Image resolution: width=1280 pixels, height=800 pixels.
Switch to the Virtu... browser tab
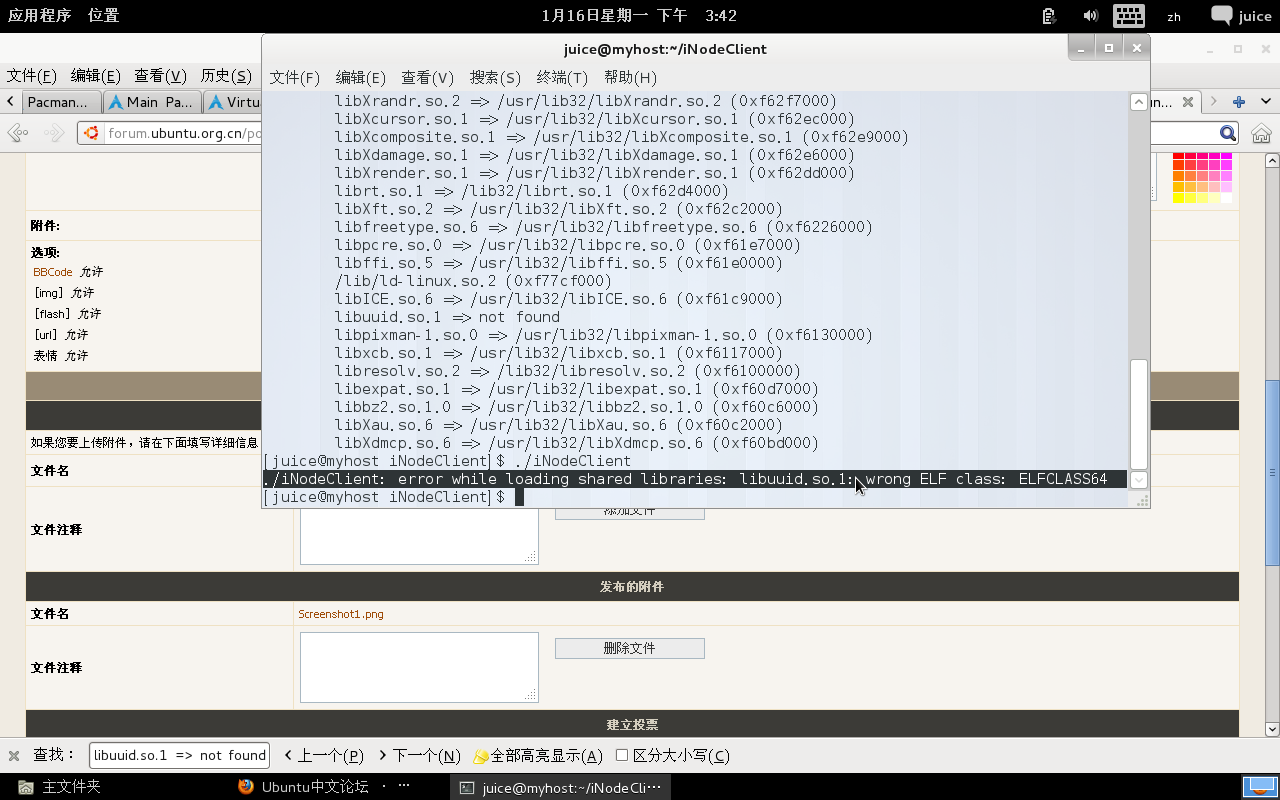tap(232, 102)
